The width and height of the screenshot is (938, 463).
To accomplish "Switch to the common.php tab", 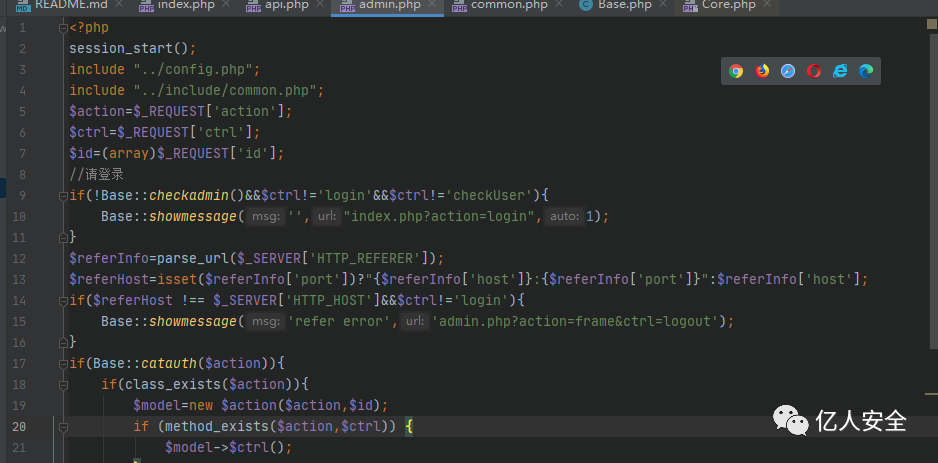I will click(509, 5).
